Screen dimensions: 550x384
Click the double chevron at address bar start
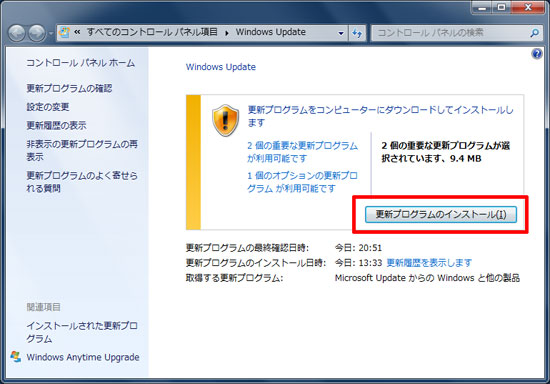(x=78, y=32)
